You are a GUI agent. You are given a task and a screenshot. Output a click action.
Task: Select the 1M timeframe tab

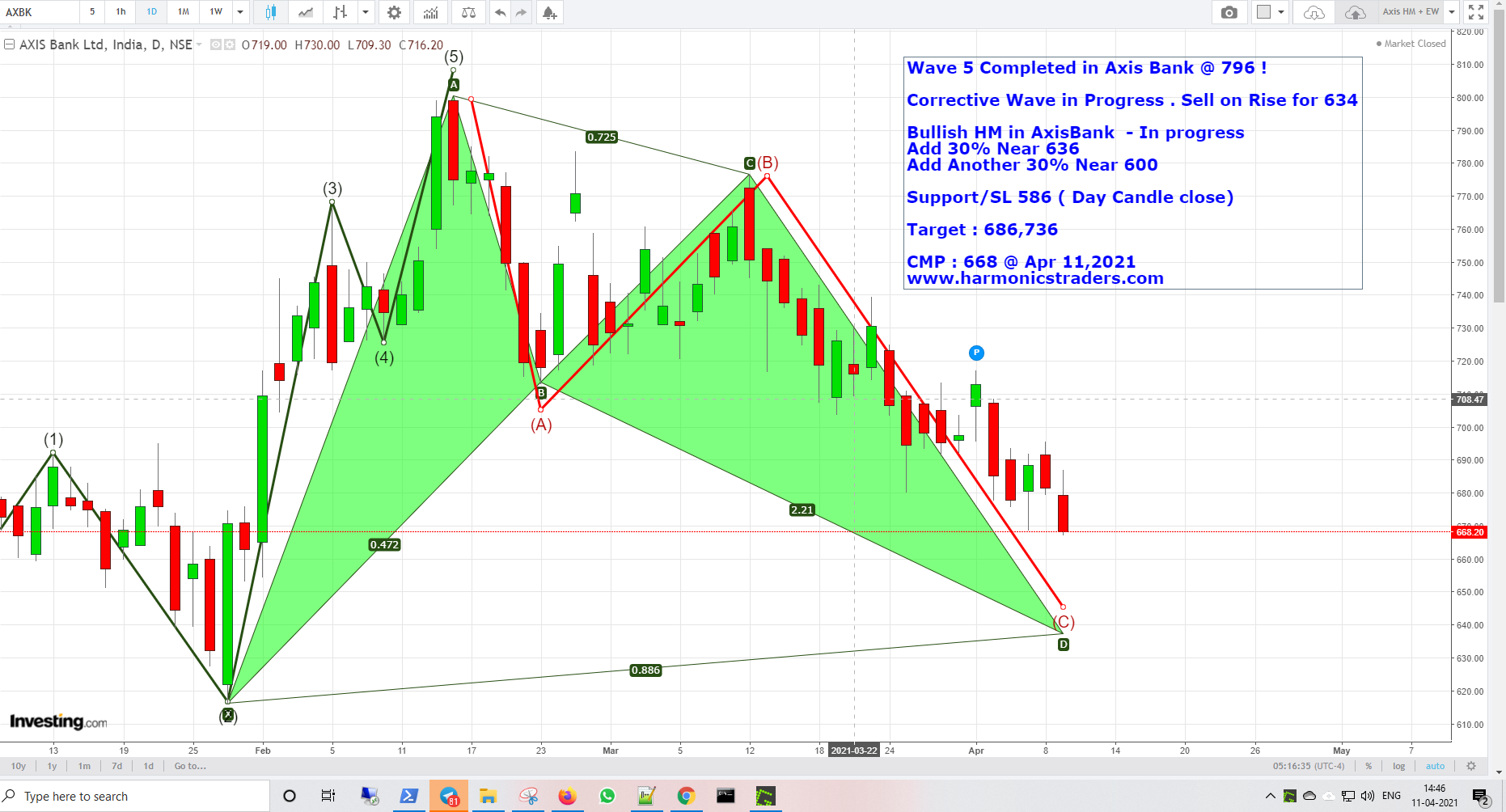click(183, 12)
